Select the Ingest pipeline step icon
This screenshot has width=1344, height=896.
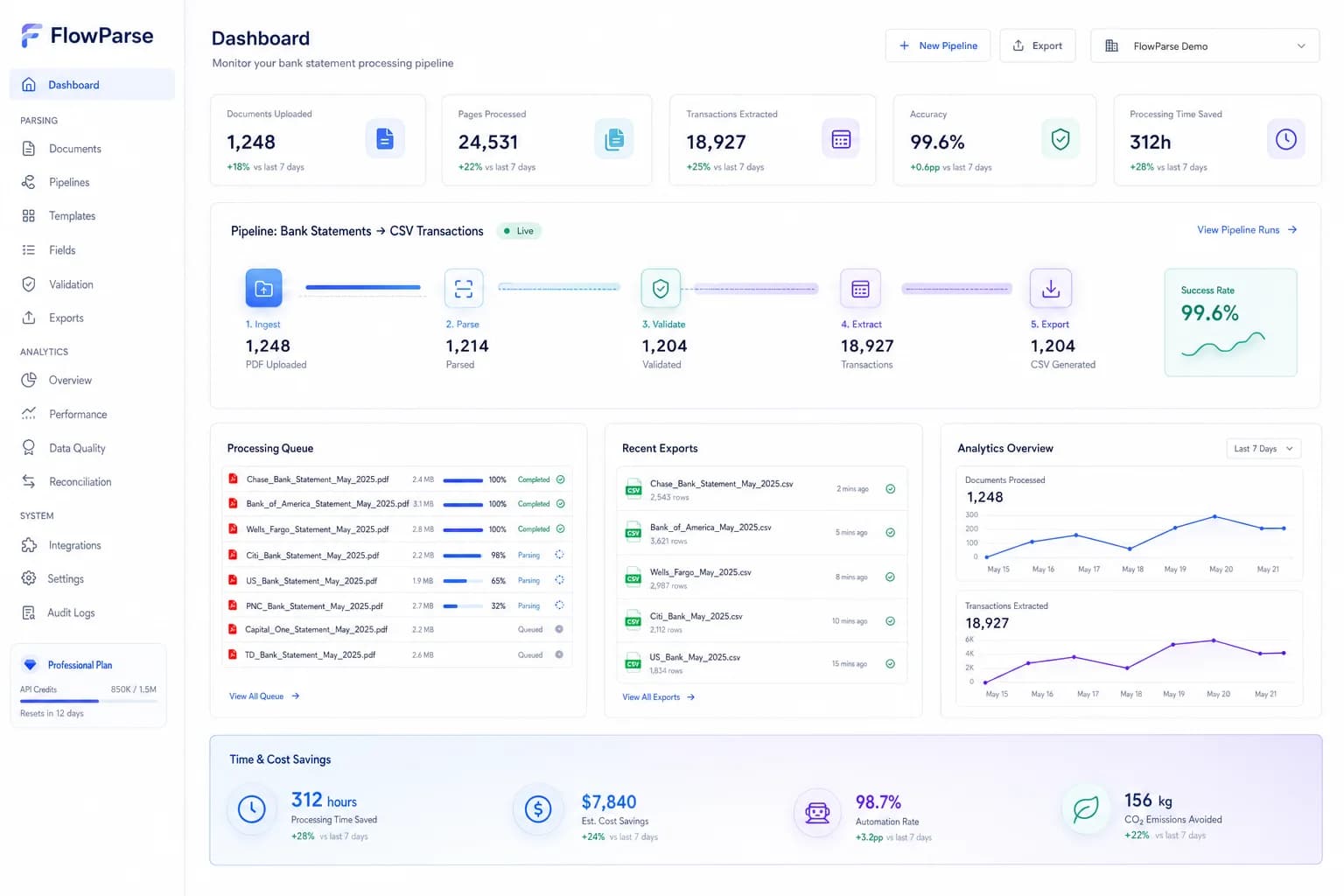[263, 288]
